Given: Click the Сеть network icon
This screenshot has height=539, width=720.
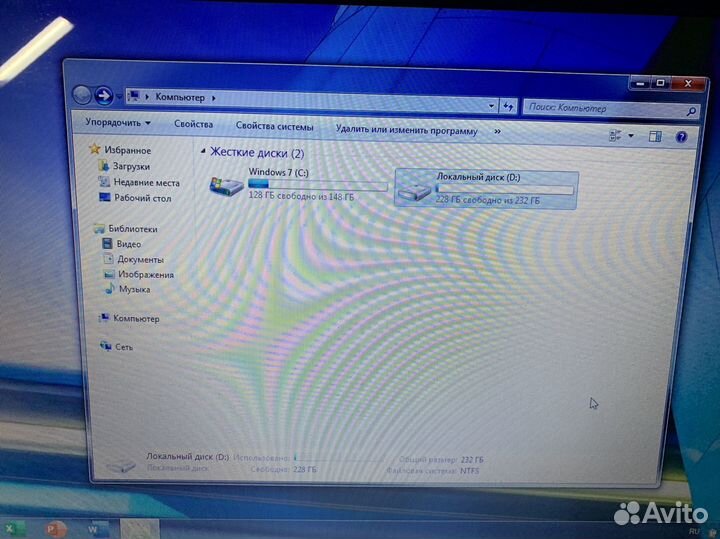Looking at the screenshot, I should coord(106,346).
